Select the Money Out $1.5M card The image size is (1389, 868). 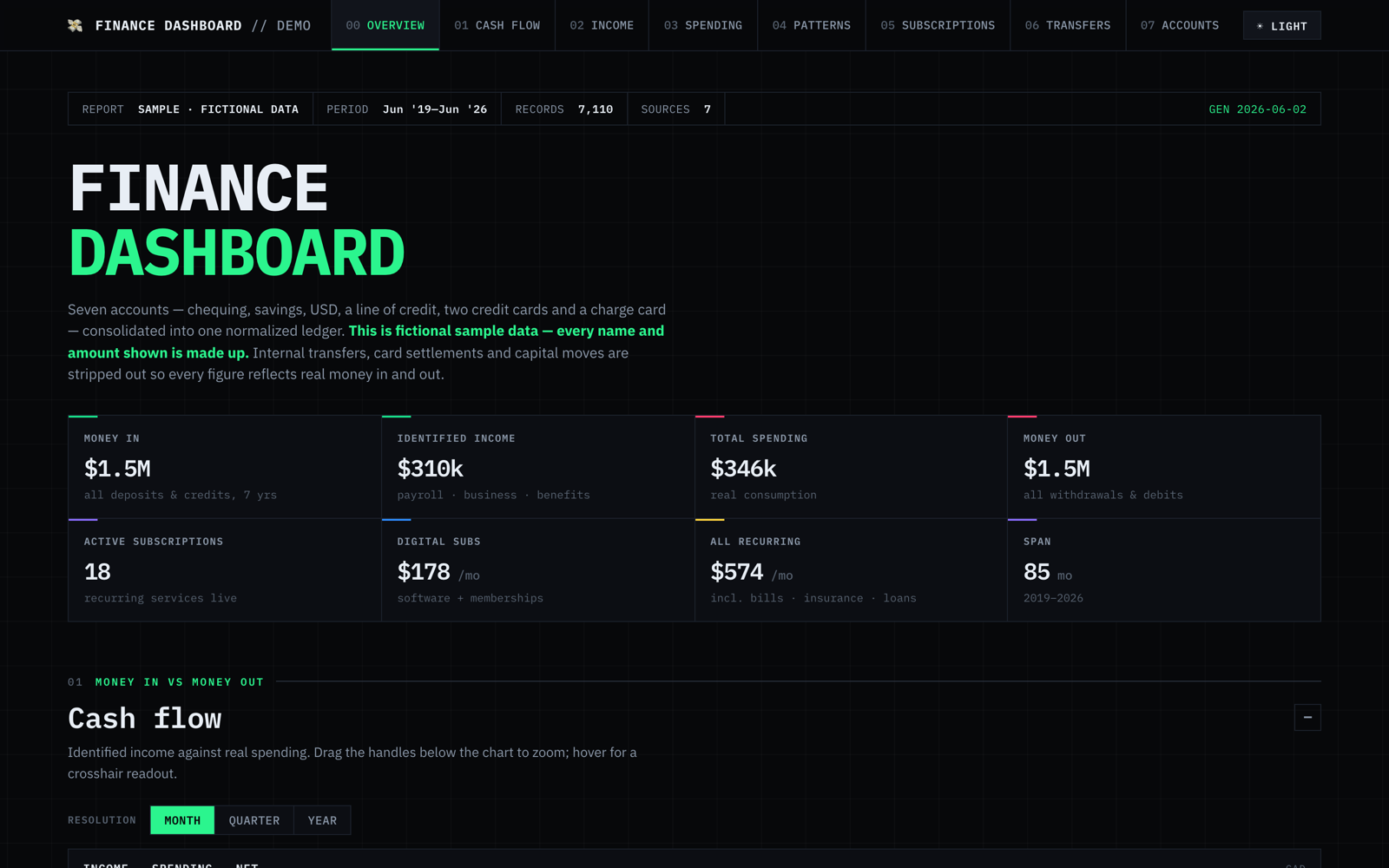(x=1164, y=467)
